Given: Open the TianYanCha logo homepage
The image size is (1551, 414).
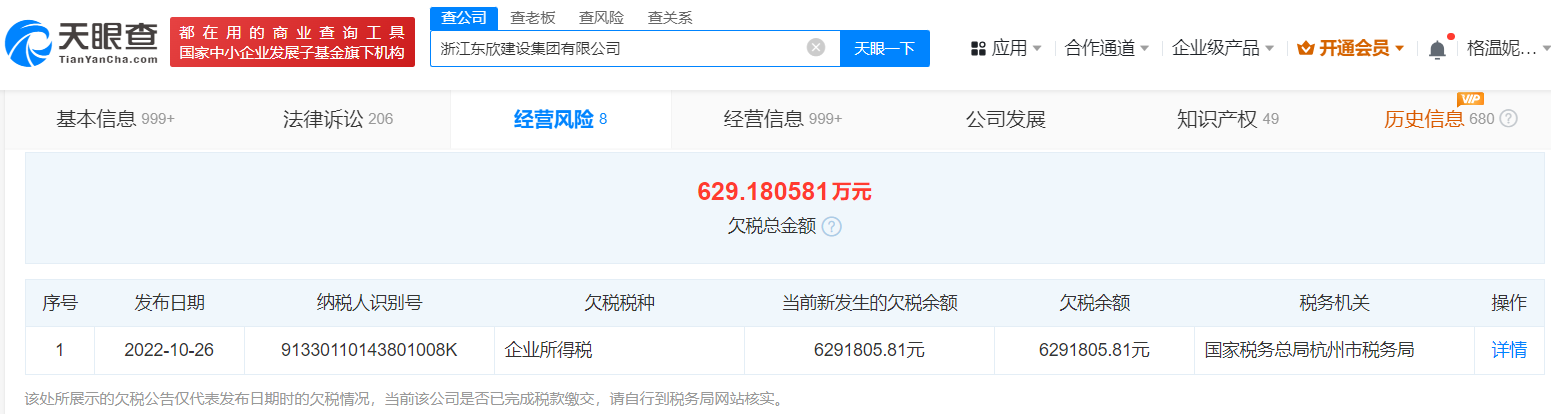Looking at the screenshot, I should tap(82, 43).
